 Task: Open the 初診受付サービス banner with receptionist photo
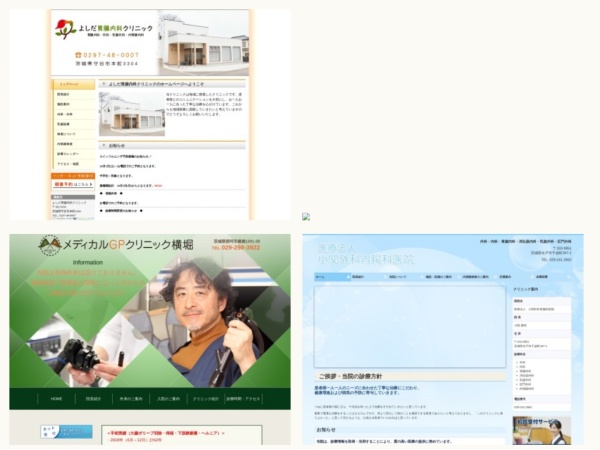[541, 431]
